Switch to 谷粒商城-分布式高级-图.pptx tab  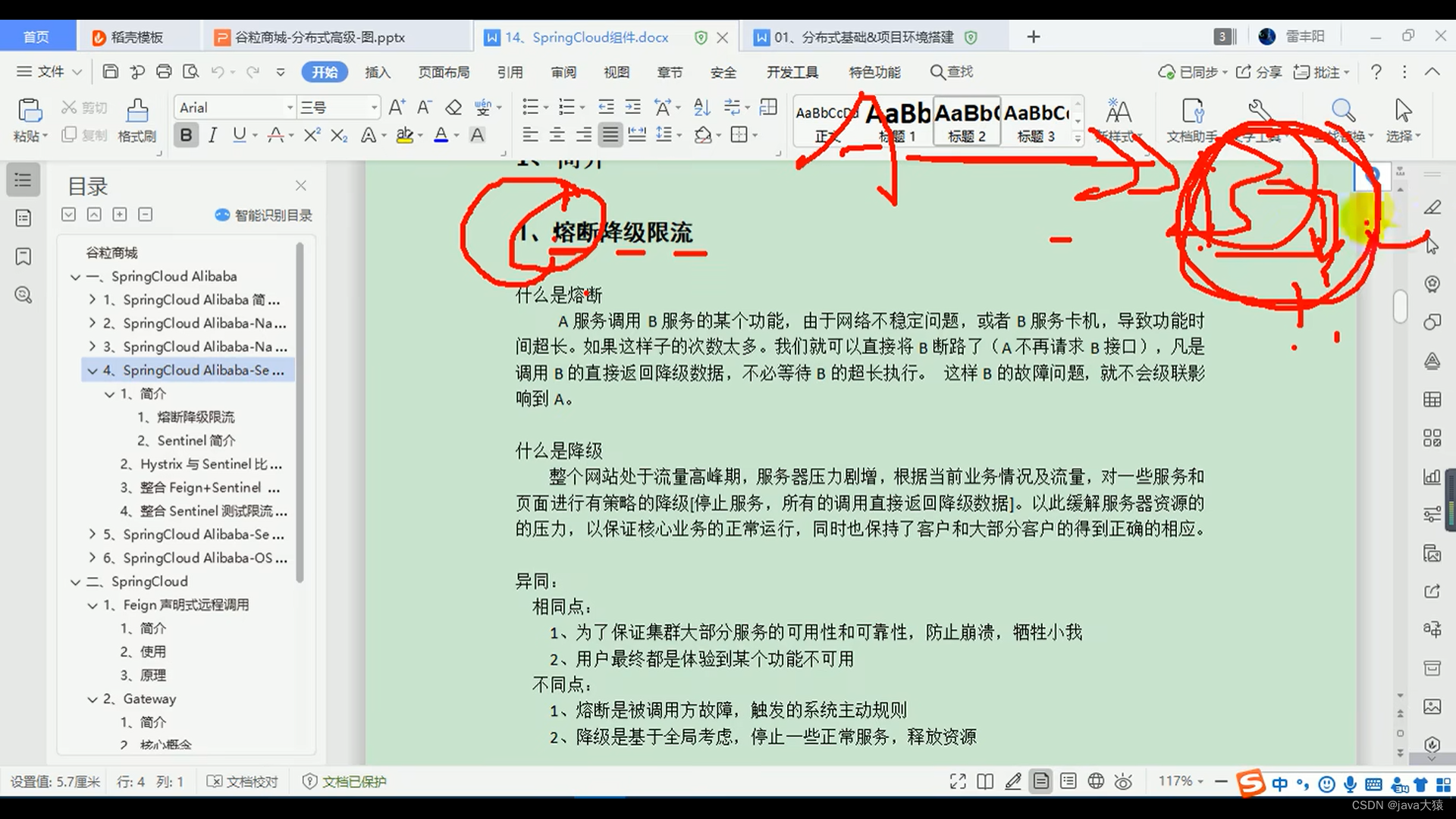click(319, 37)
